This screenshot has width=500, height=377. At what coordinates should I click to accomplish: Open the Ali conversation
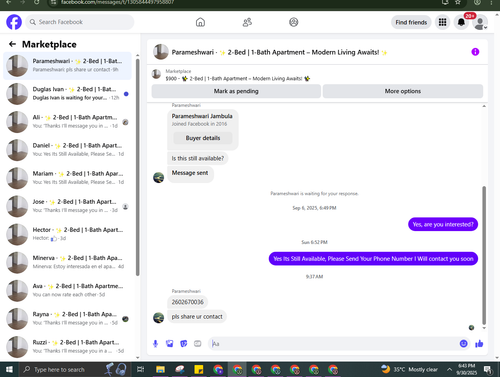(x=67, y=122)
